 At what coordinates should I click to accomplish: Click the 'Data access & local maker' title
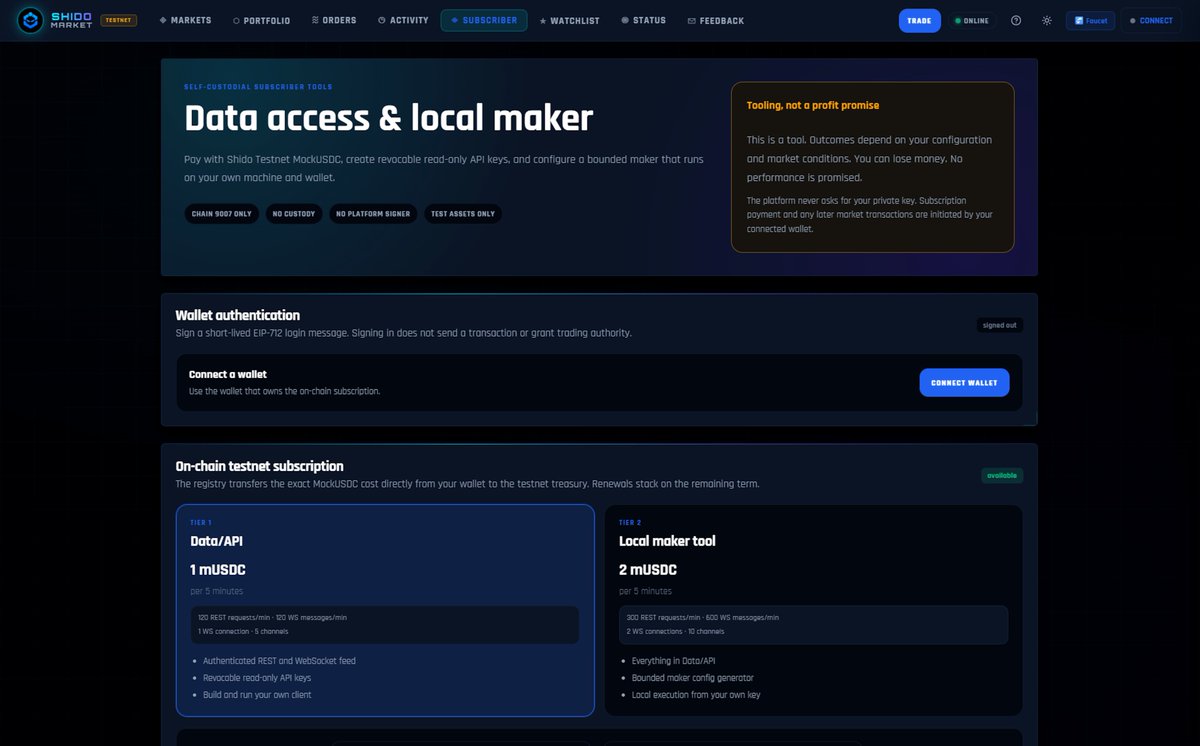(389, 118)
